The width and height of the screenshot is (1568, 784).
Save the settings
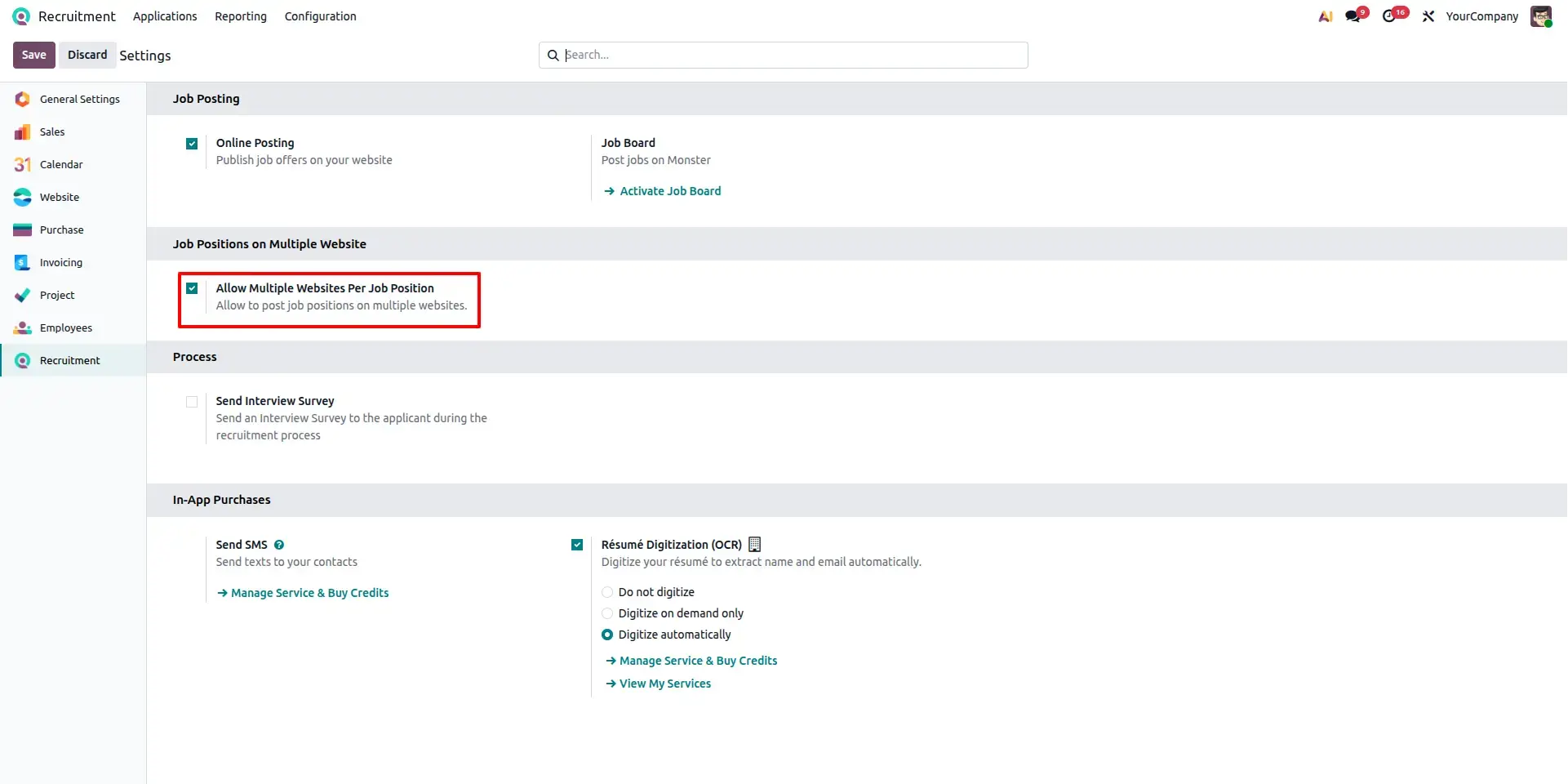(34, 55)
